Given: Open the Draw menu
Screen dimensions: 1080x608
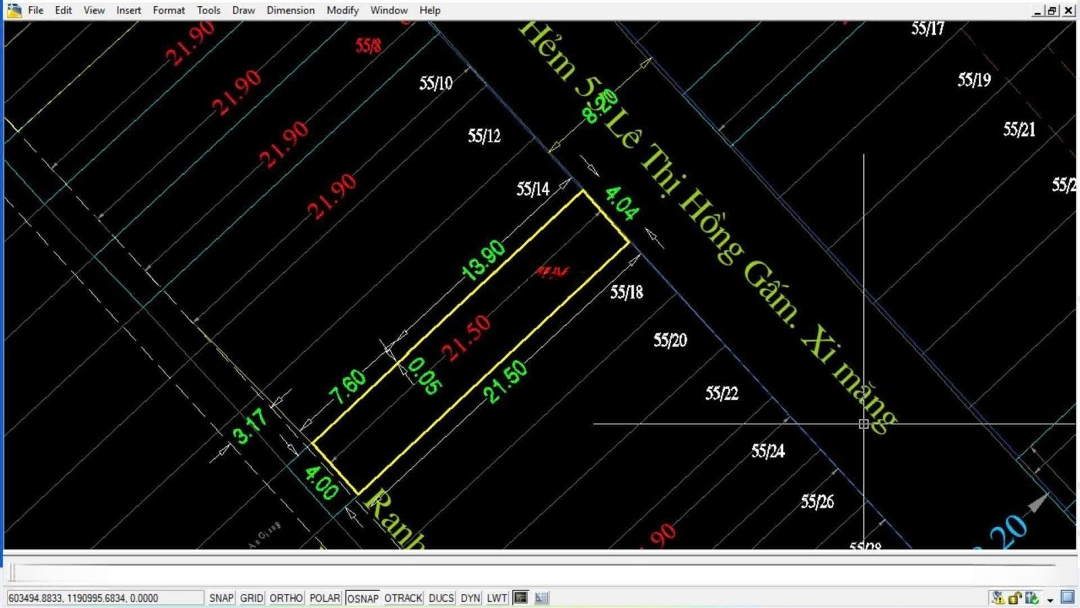Looking at the screenshot, I should (243, 10).
